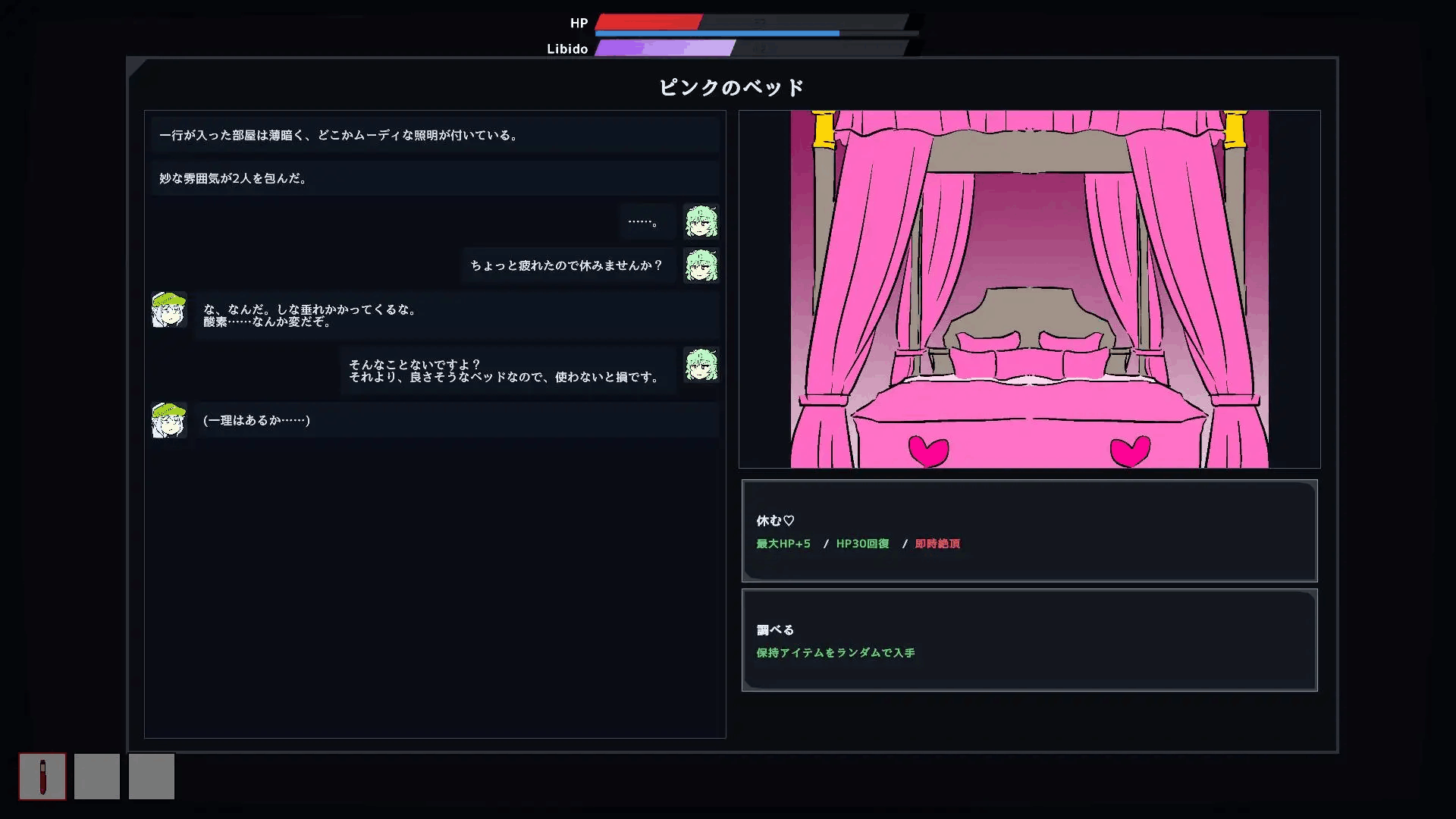Click the second empty inventory slot
This screenshot has width=1456, height=819.
click(x=97, y=776)
